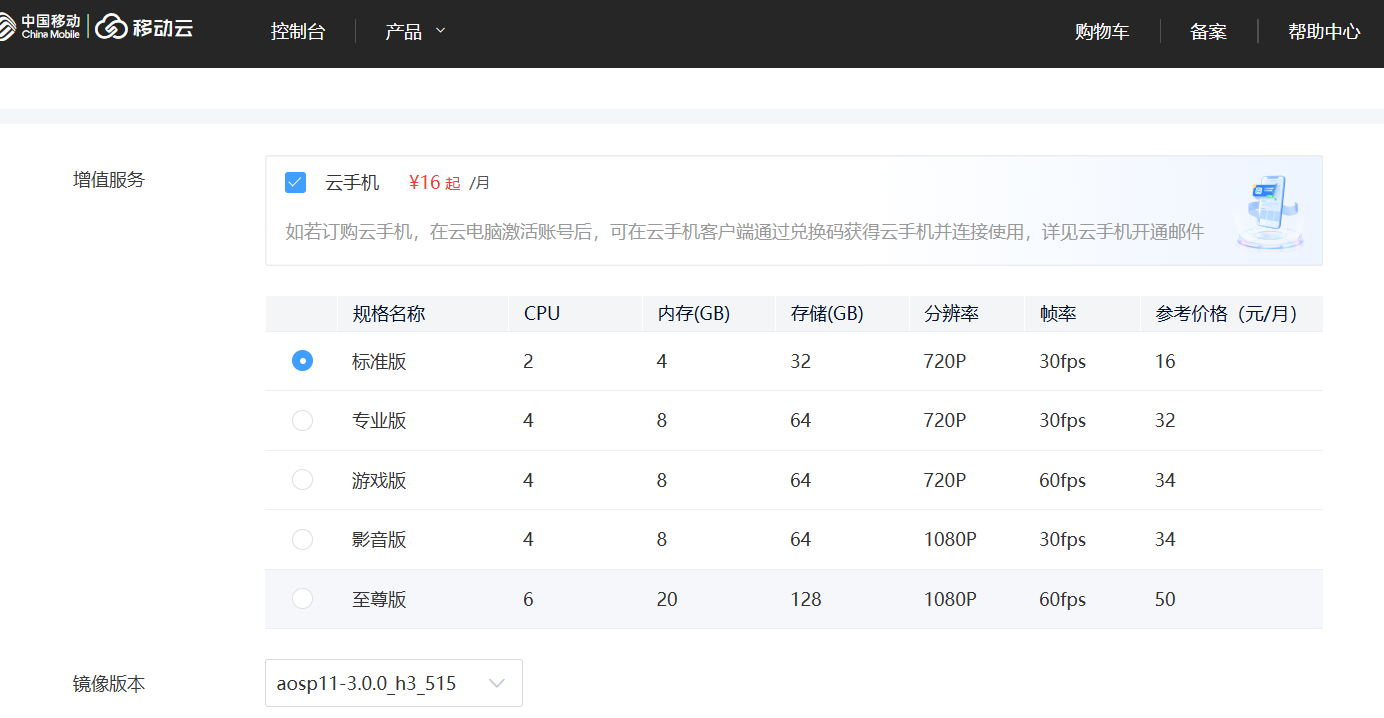Image resolution: width=1384 pixels, height=718 pixels.
Task: Click the cloud phone illustration thumbnail
Action: [1268, 211]
